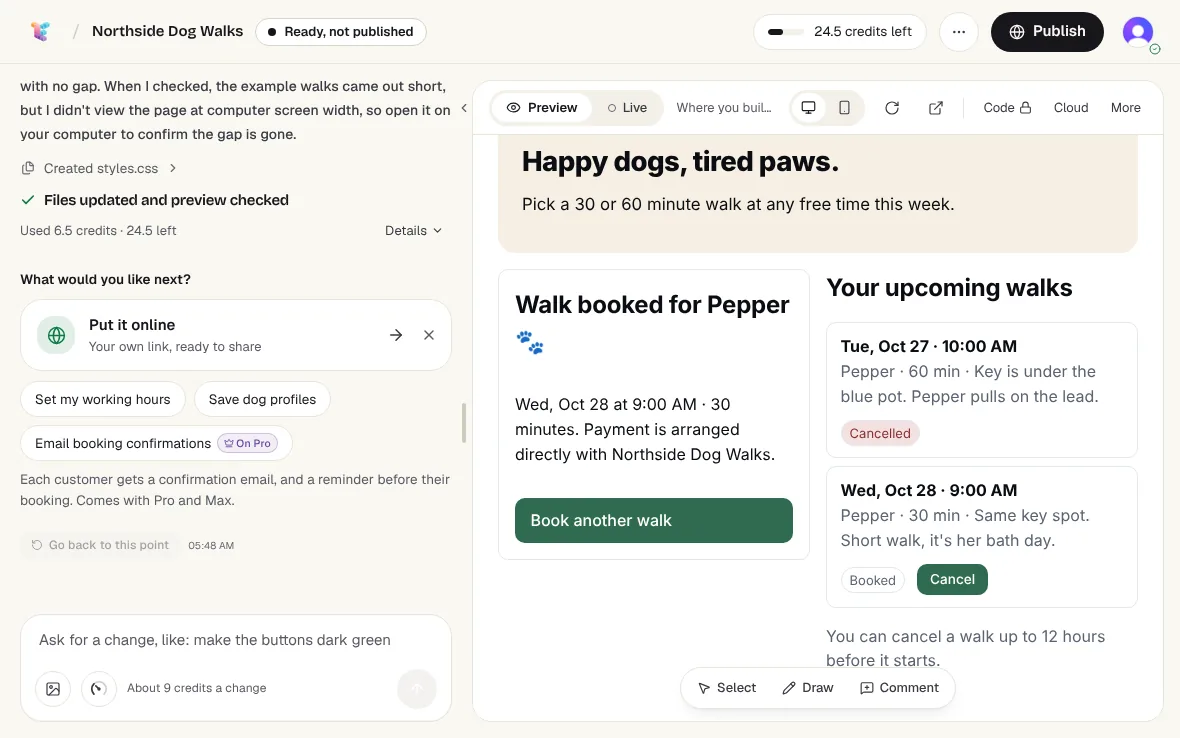
Task: Click the About 9 credits a change text
Action: 196,688
